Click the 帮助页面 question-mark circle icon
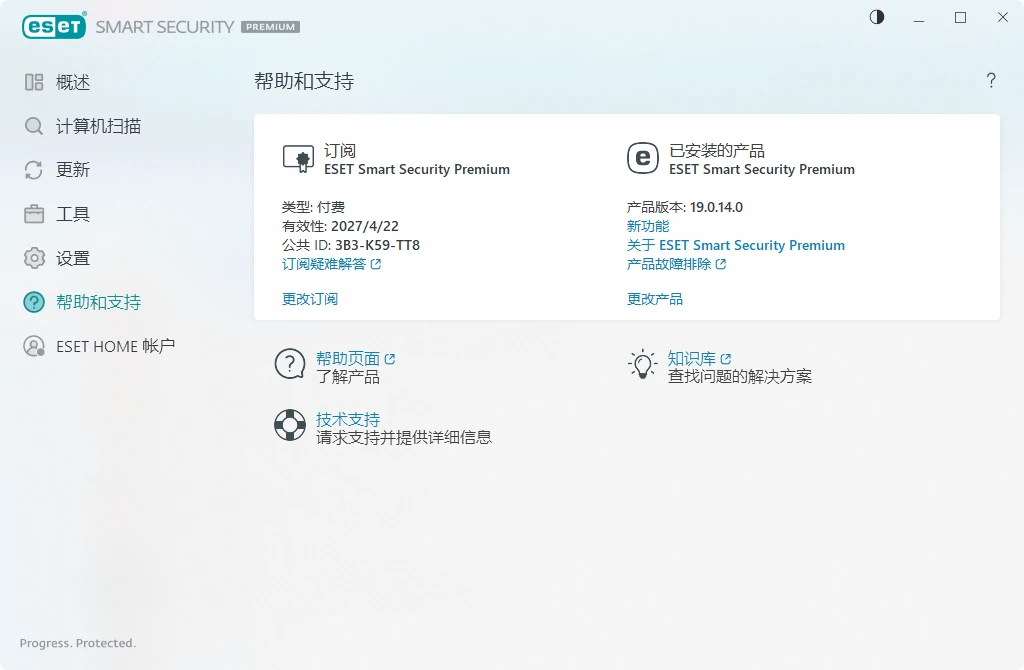Viewport: 1024px width, 670px height. pyautogui.click(x=289, y=364)
